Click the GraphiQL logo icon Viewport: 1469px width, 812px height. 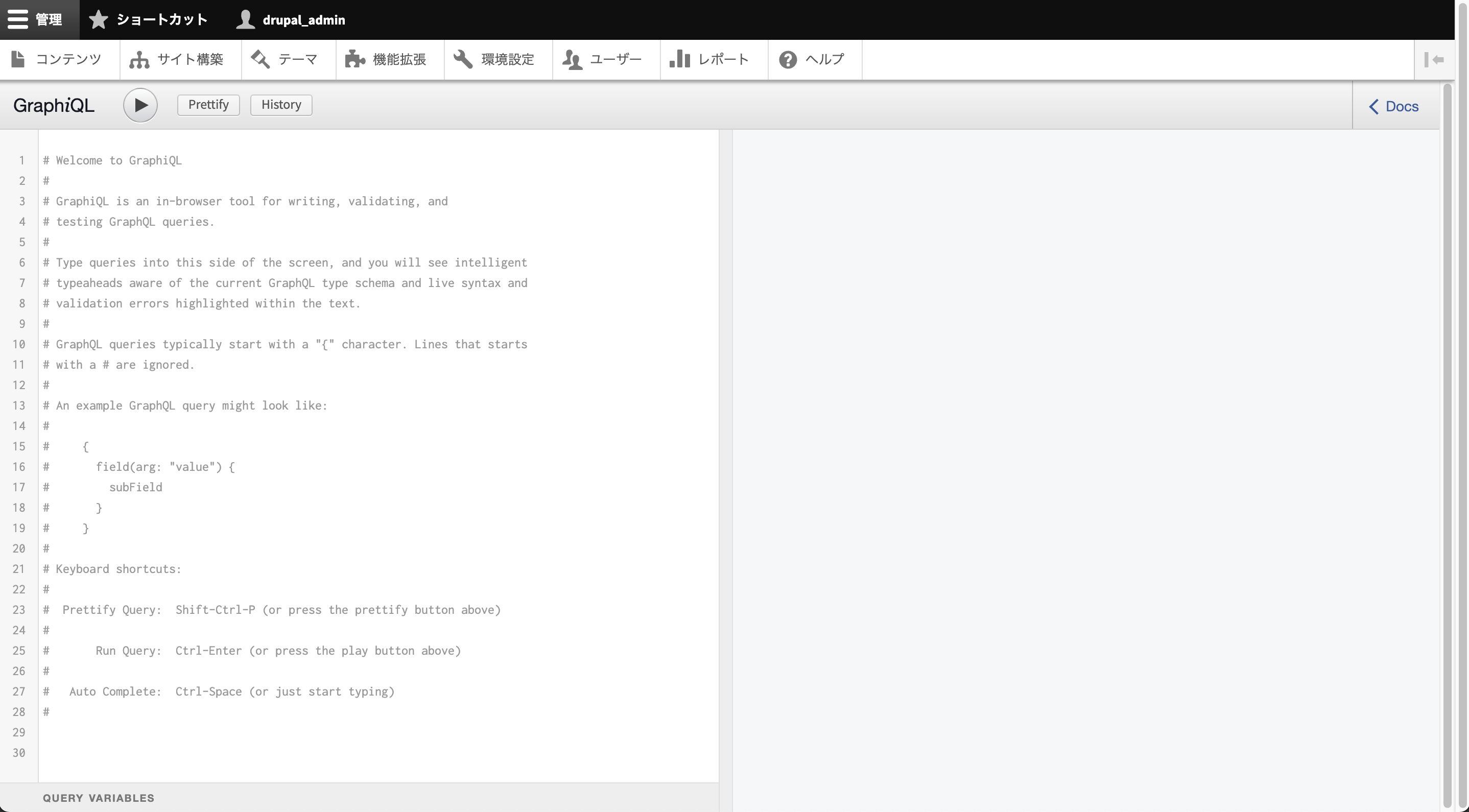pos(54,105)
